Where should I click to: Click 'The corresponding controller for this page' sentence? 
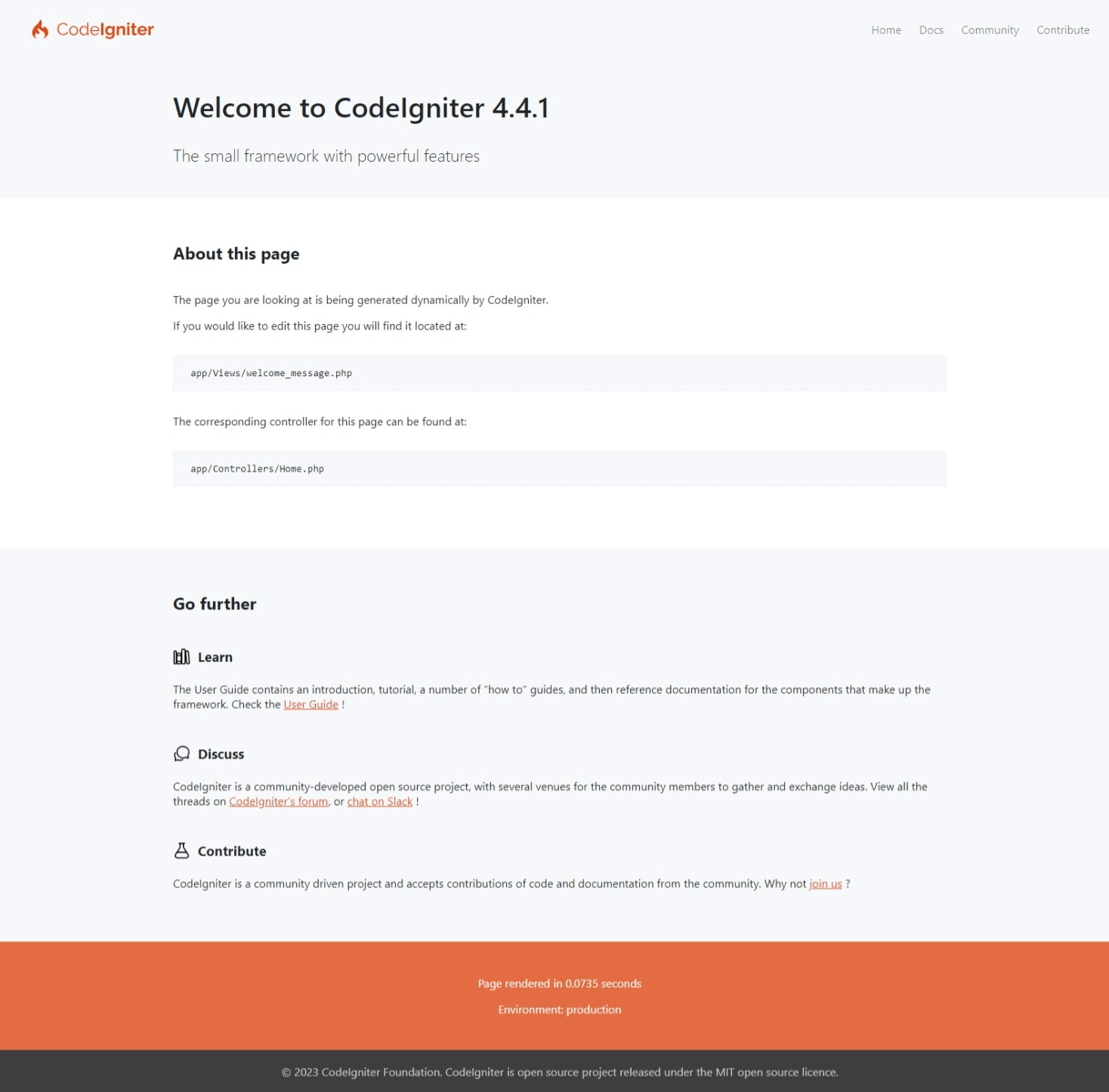pos(320,421)
